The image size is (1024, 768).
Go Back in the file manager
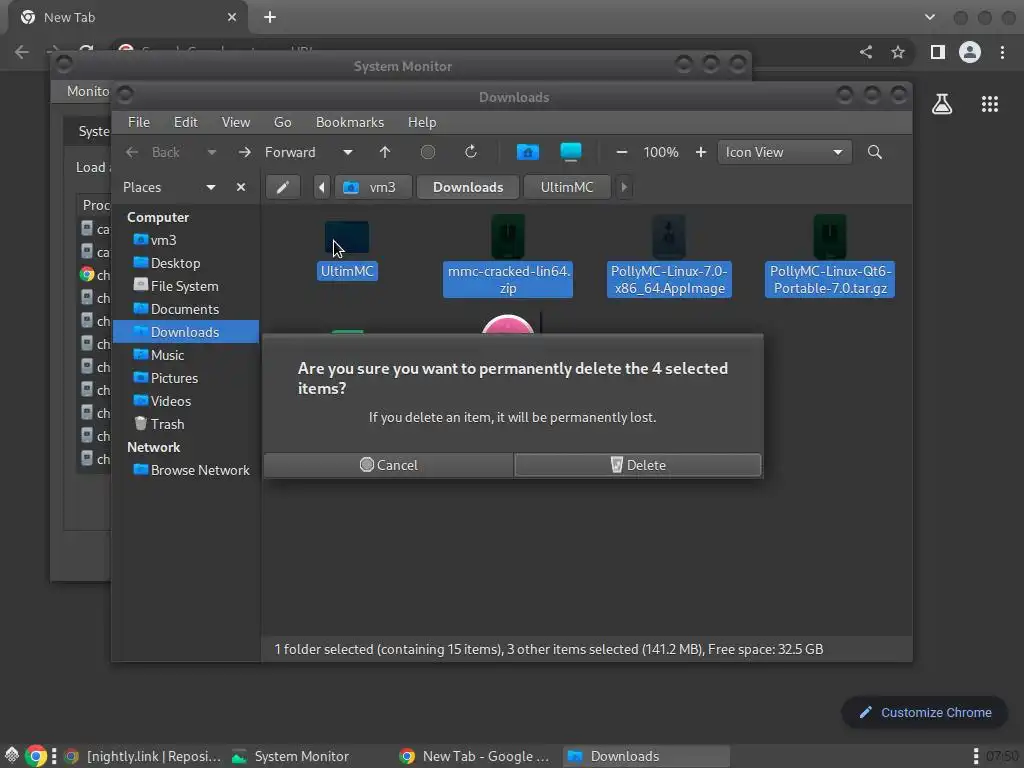(x=153, y=152)
